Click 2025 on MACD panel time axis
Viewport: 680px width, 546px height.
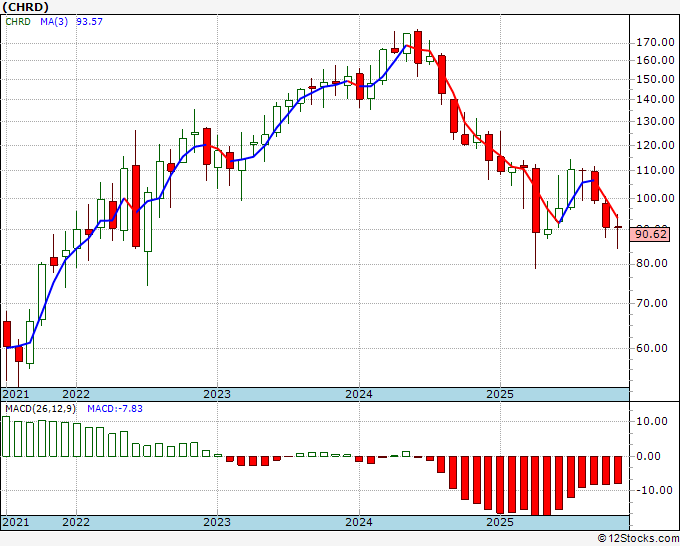point(500,522)
